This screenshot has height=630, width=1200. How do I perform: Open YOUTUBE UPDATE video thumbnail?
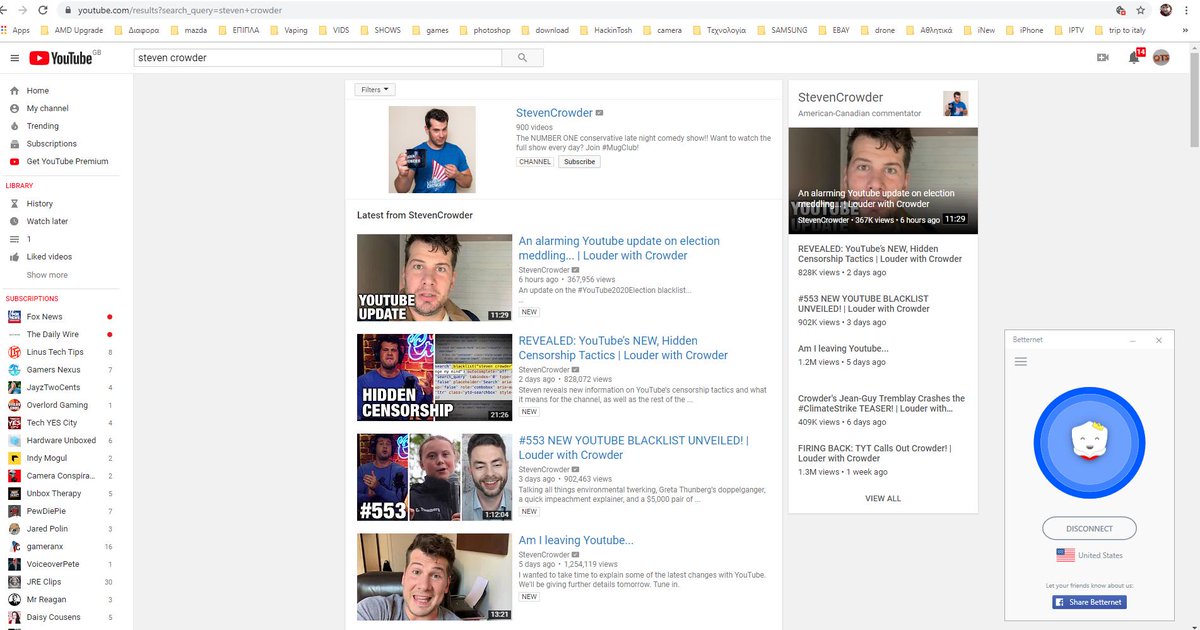tap(434, 278)
